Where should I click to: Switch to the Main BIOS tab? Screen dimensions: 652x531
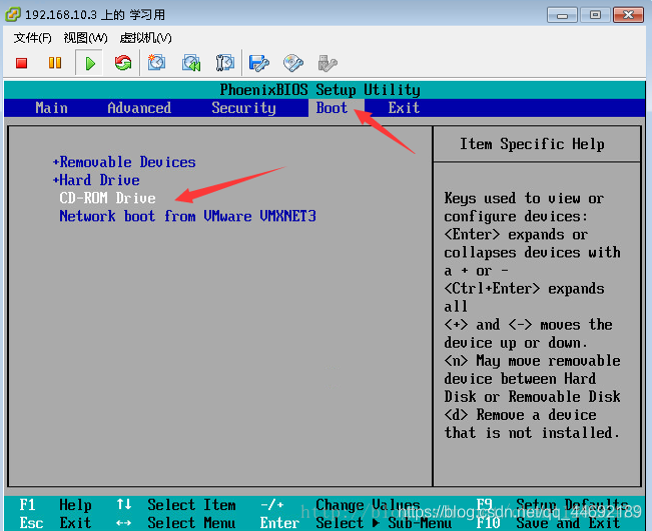pos(52,108)
